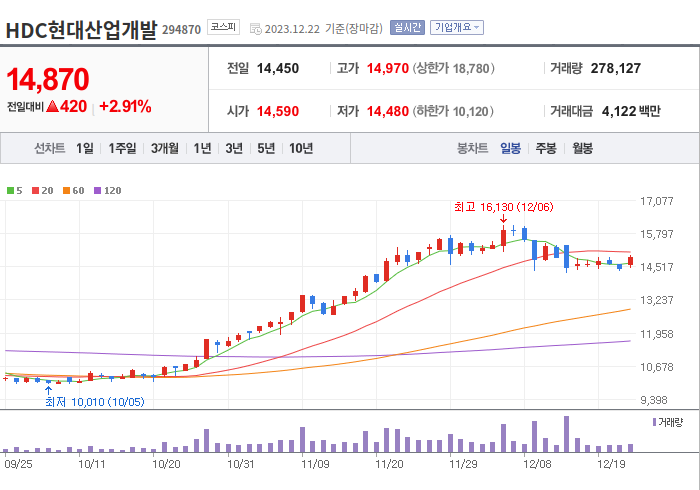Open the 기업개요 dropdown
This screenshot has width=700, height=490.
click(457, 28)
